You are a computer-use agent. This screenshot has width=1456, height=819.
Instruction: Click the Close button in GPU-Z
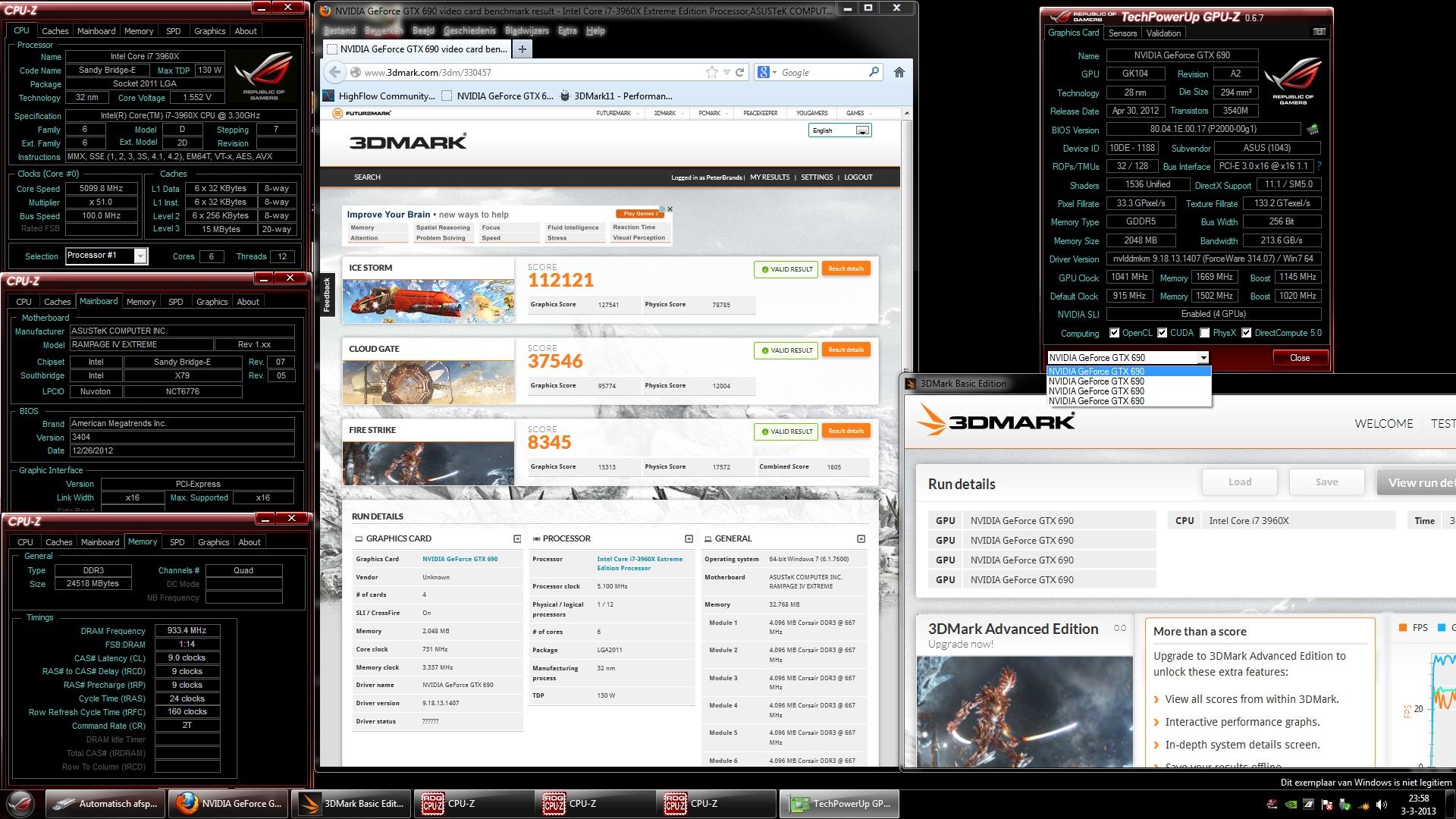(x=1299, y=358)
